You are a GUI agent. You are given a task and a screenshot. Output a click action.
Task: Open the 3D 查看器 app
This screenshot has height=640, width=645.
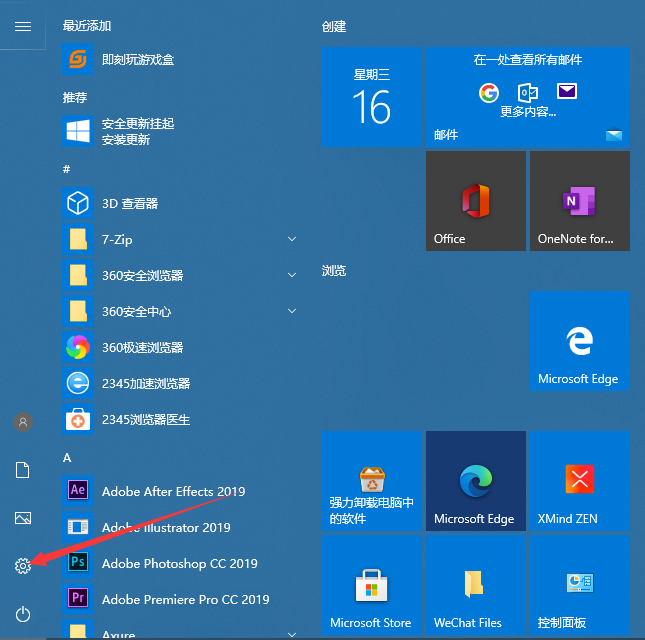[x=130, y=204]
